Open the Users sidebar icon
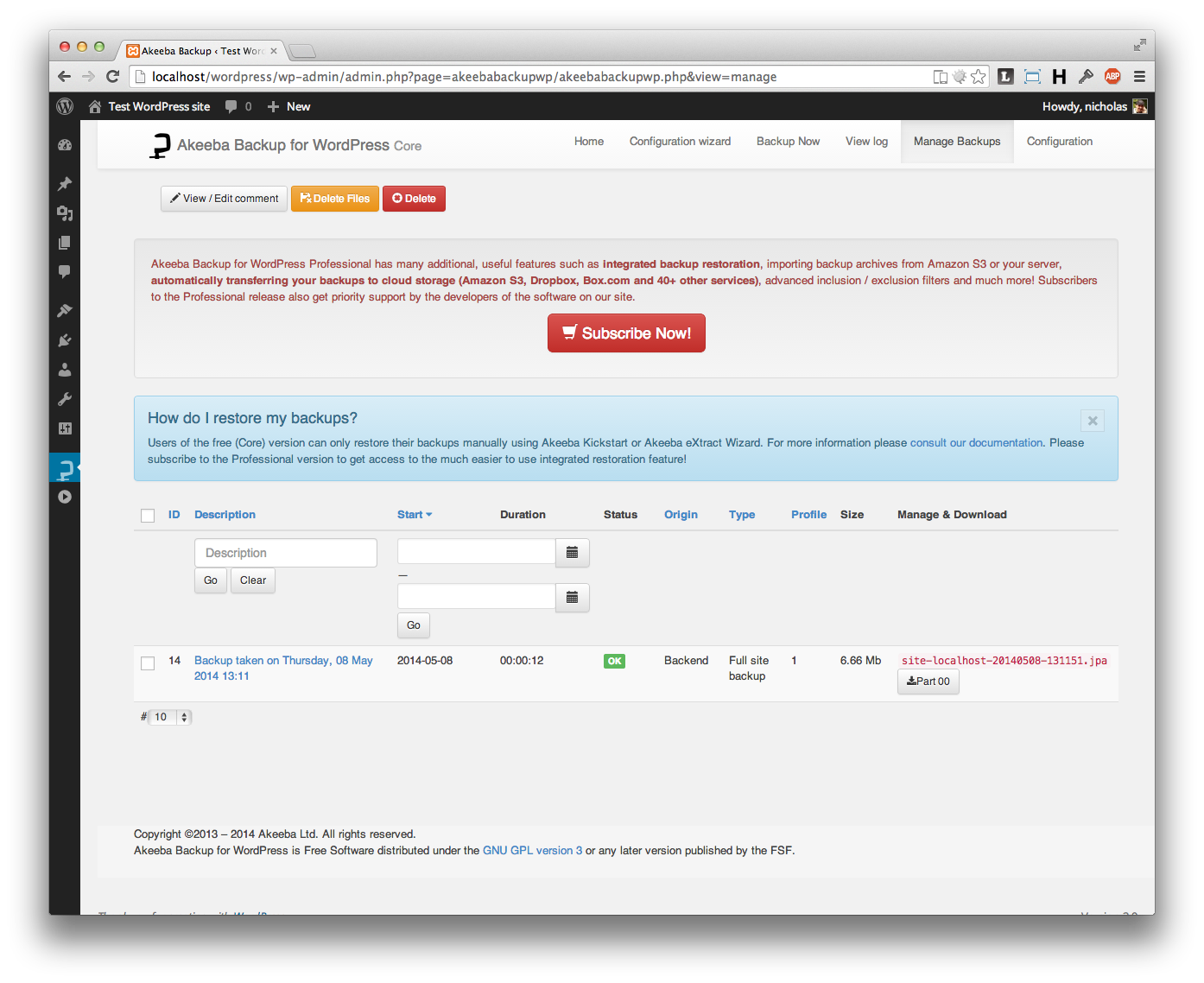 tap(65, 370)
